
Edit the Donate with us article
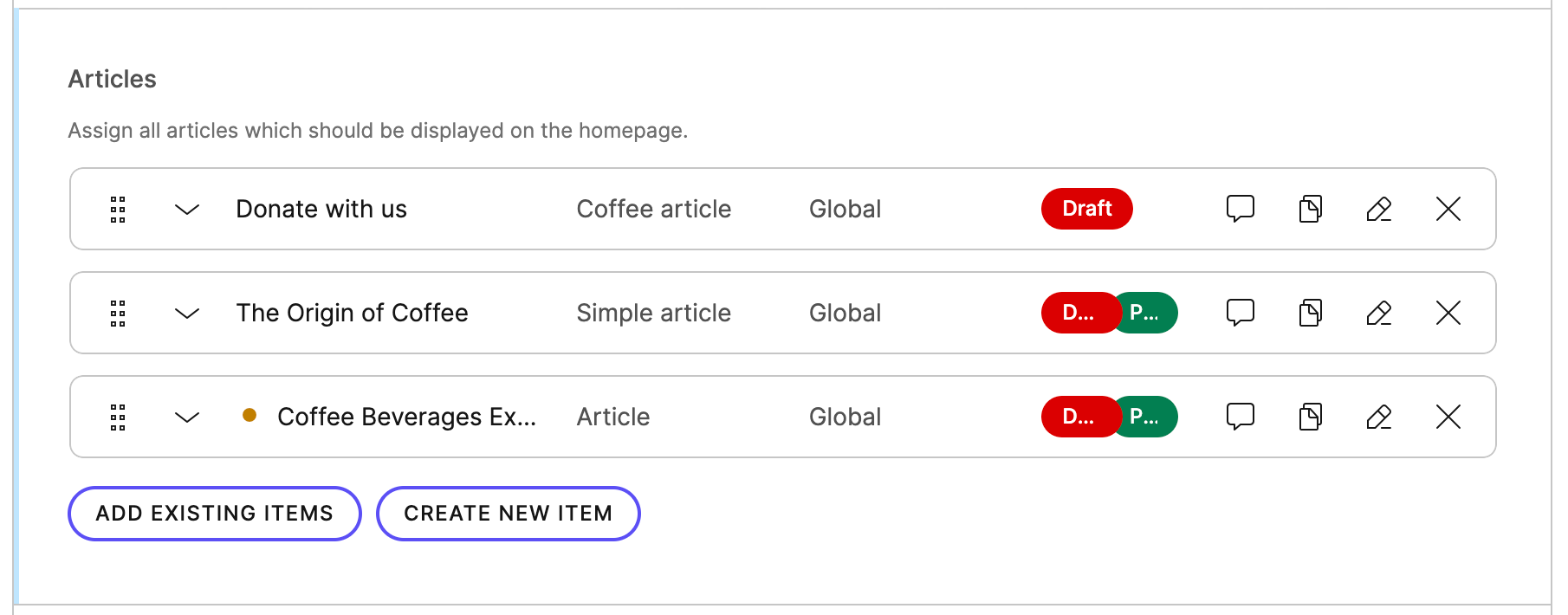1378,209
